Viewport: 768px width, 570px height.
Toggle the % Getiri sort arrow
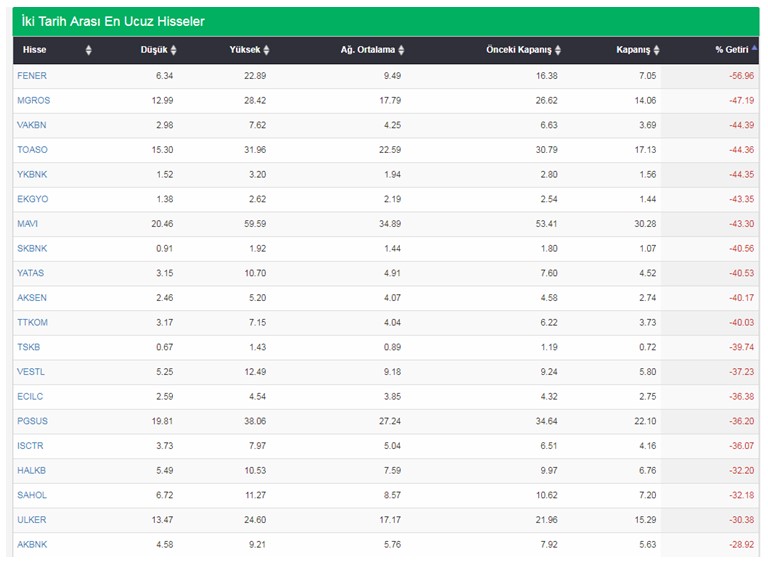point(754,48)
